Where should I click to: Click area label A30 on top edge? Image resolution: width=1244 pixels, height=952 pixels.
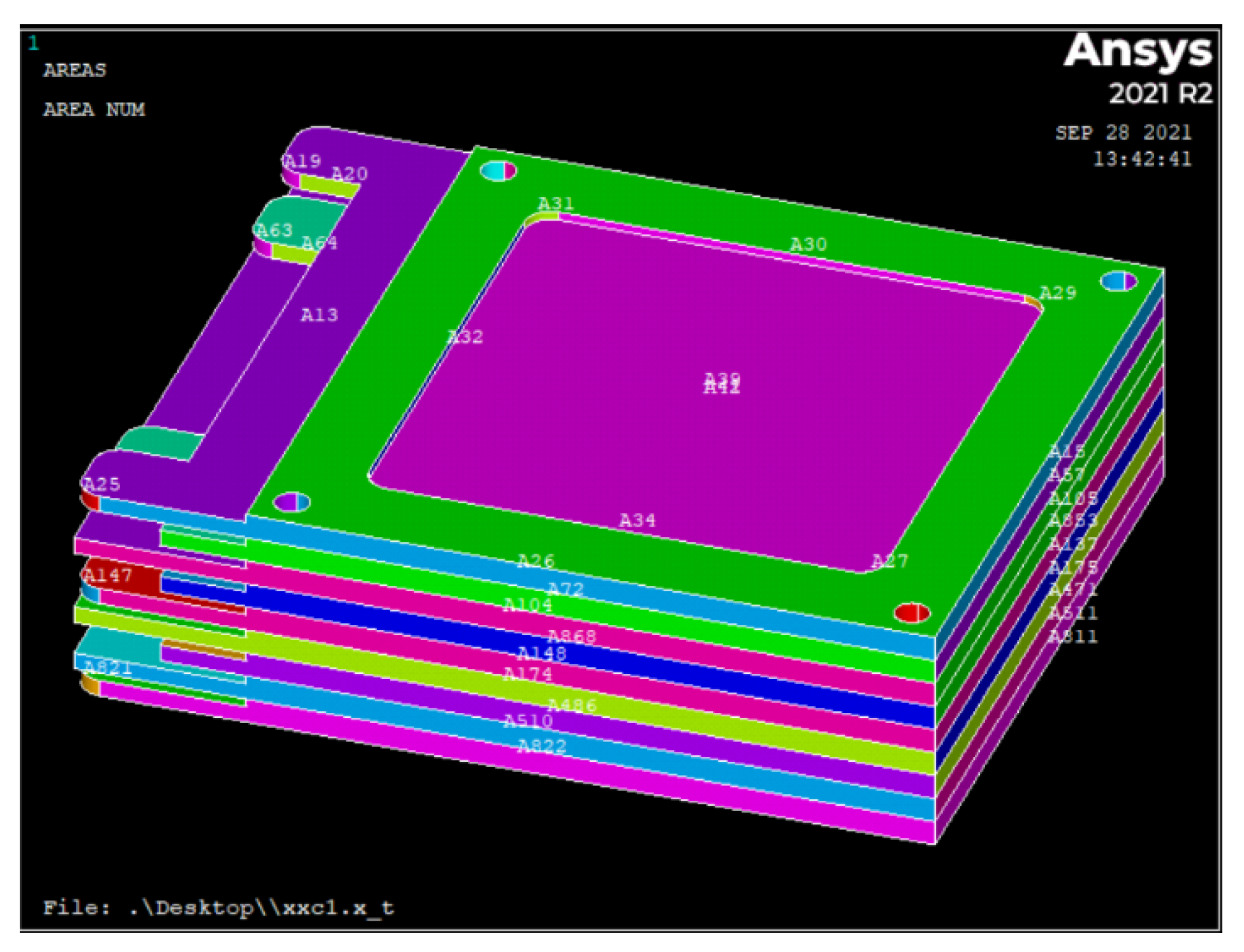pos(808,245)
